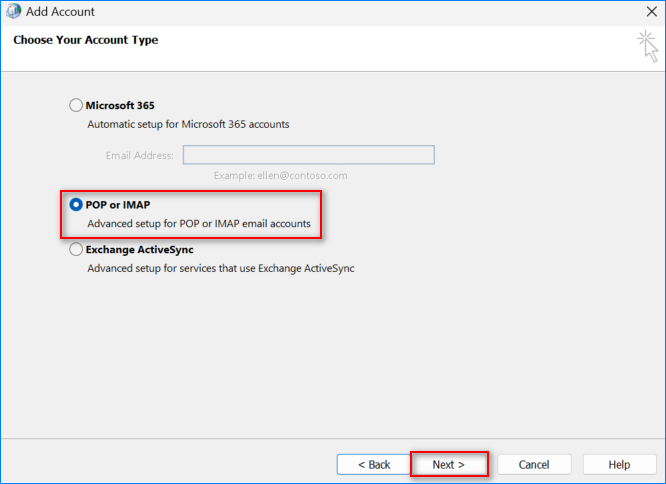Screen dimensions: 666x484
Task: Open Help for this dialog
Action: pos(619,465)
